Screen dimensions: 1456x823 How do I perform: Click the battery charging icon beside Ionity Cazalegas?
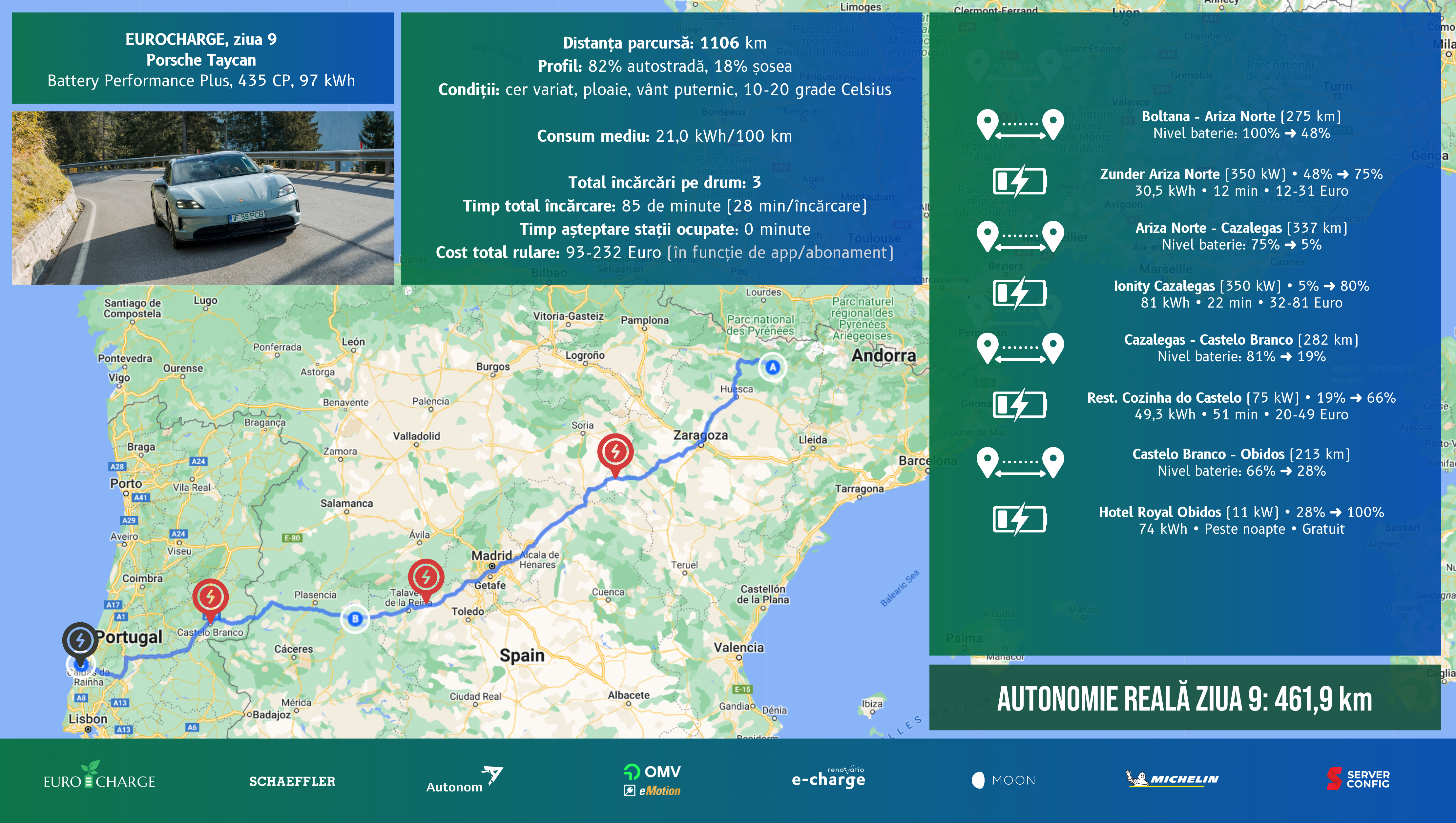1020,293
